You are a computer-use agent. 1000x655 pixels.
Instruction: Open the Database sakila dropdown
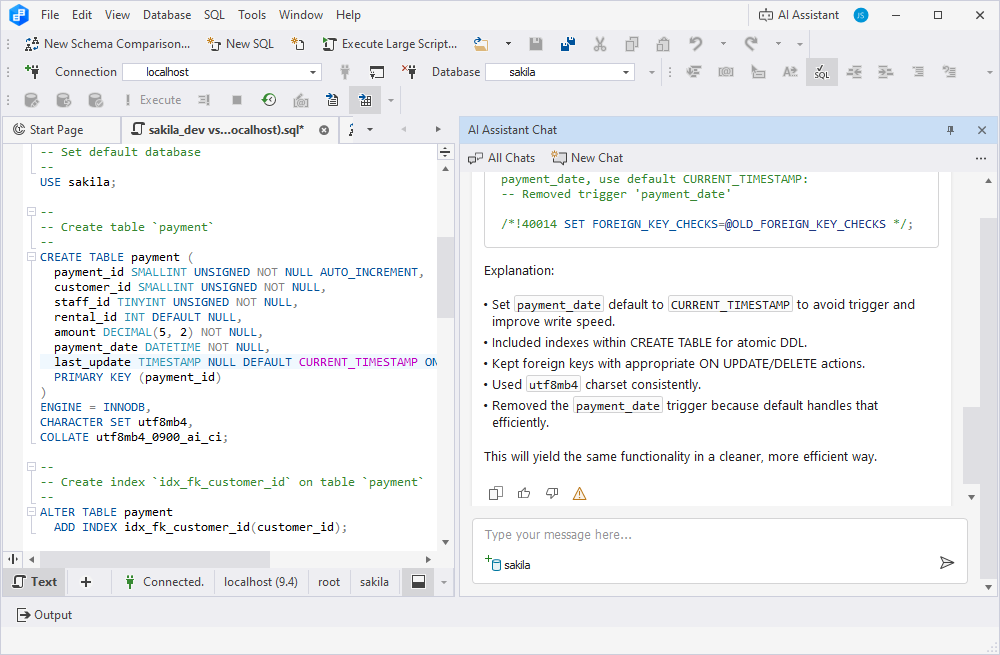coord(626,72)
